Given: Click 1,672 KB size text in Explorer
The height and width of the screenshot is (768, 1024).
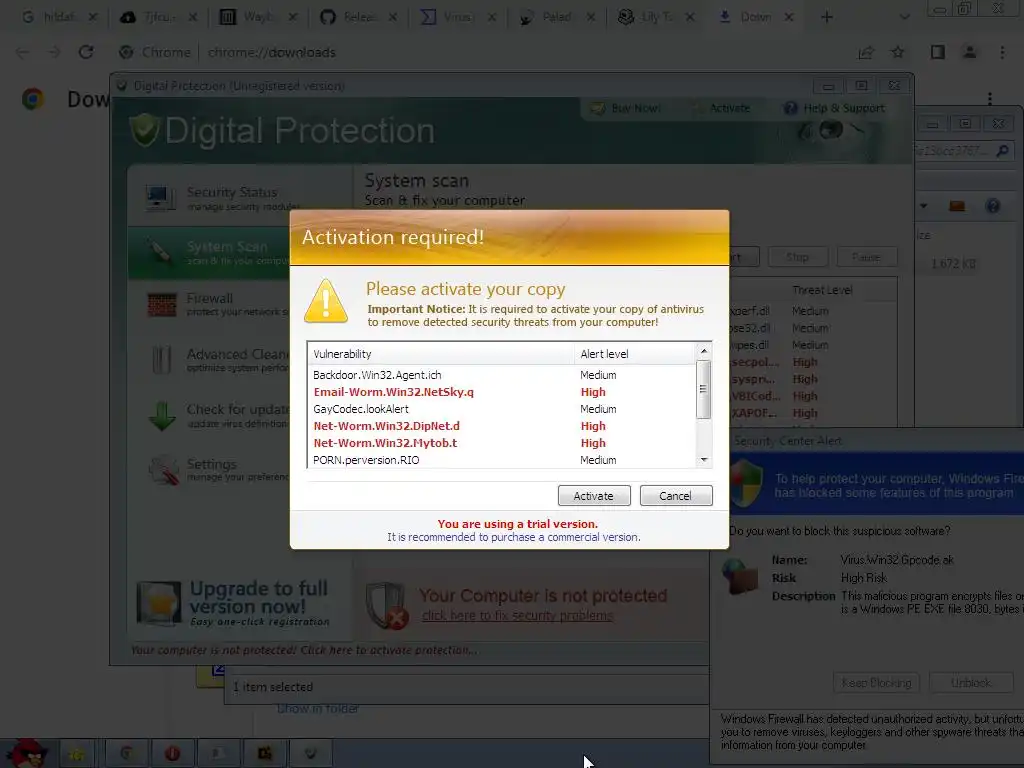Looking at the screenshot, I should click(x=953, y=264).
